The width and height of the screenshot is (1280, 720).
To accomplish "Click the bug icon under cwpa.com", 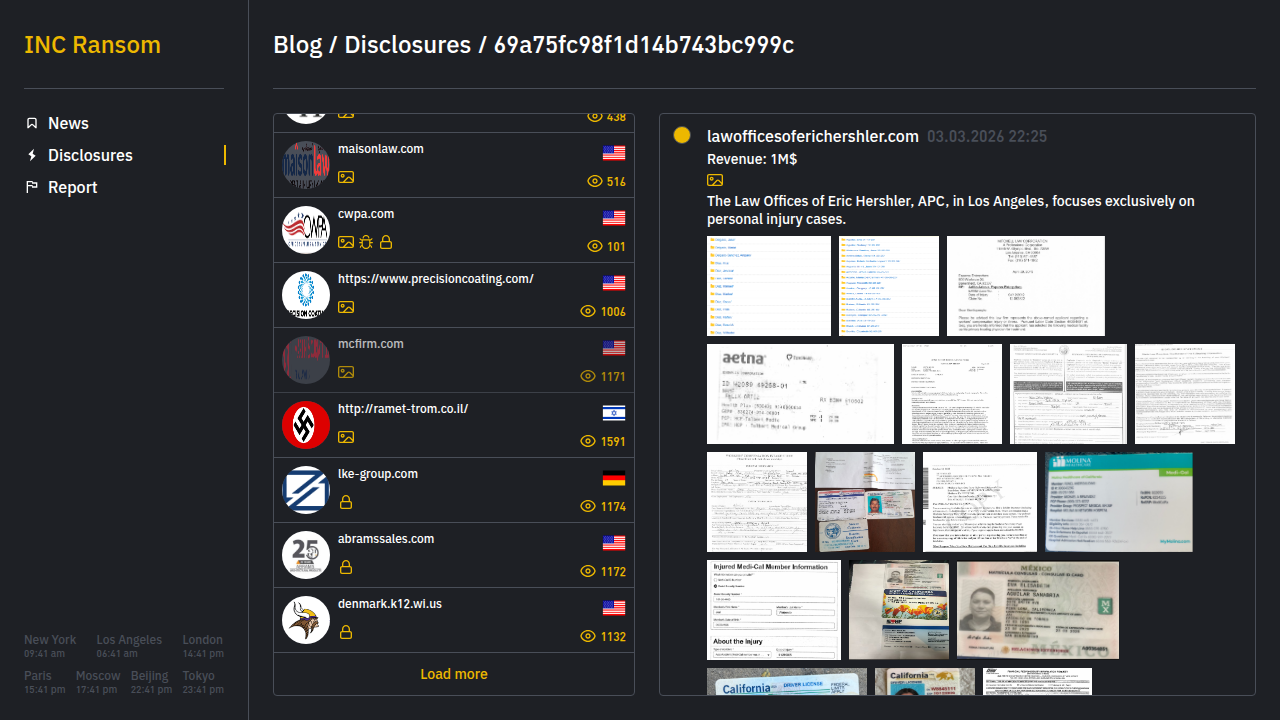I will click(366, 242).
